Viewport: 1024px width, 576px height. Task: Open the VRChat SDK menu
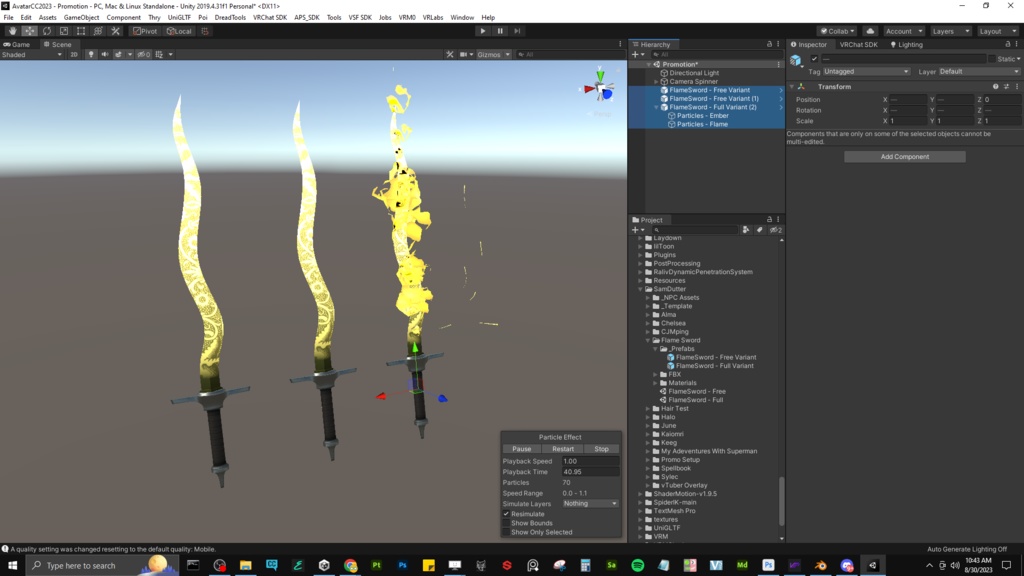pyautogui.click(x=270, y=16)
